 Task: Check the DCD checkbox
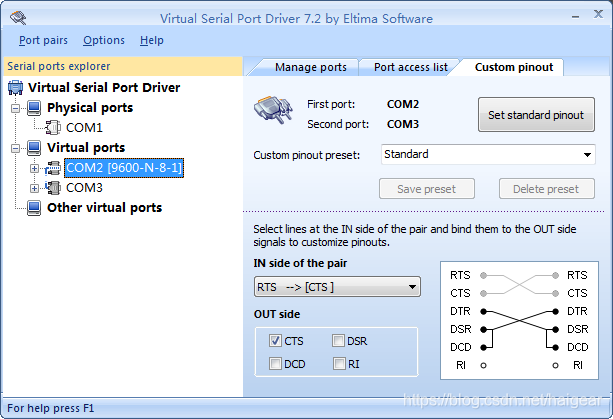coord(275,363)
